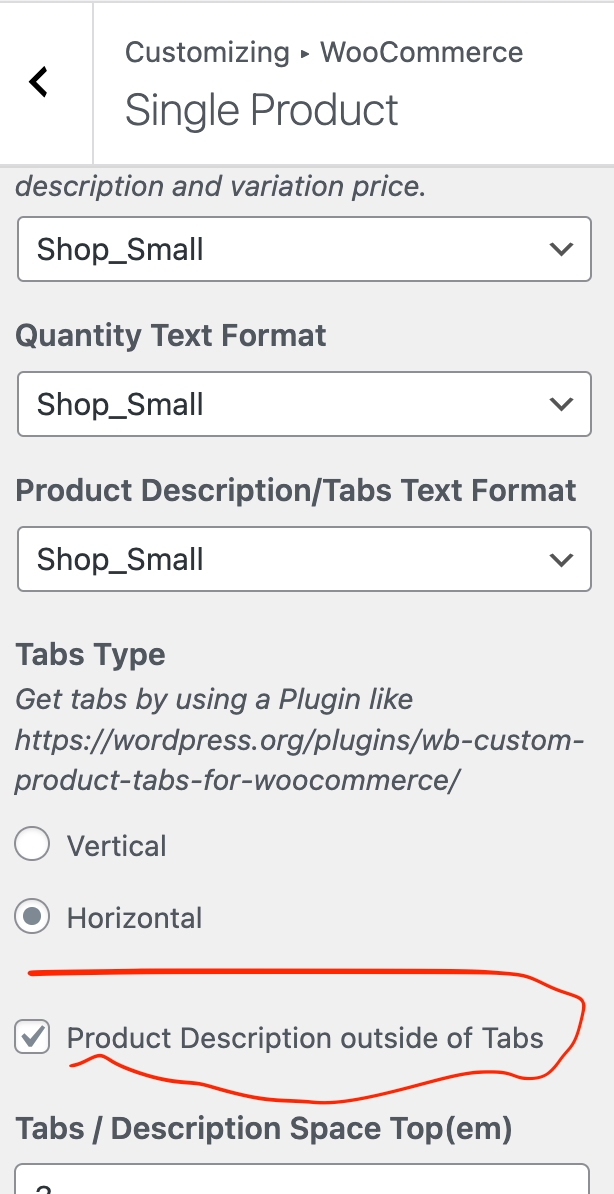The image size is (614, 1194).
Task: Click the Product Description/Tabs Text Format chevron
Action: point(562,559)
